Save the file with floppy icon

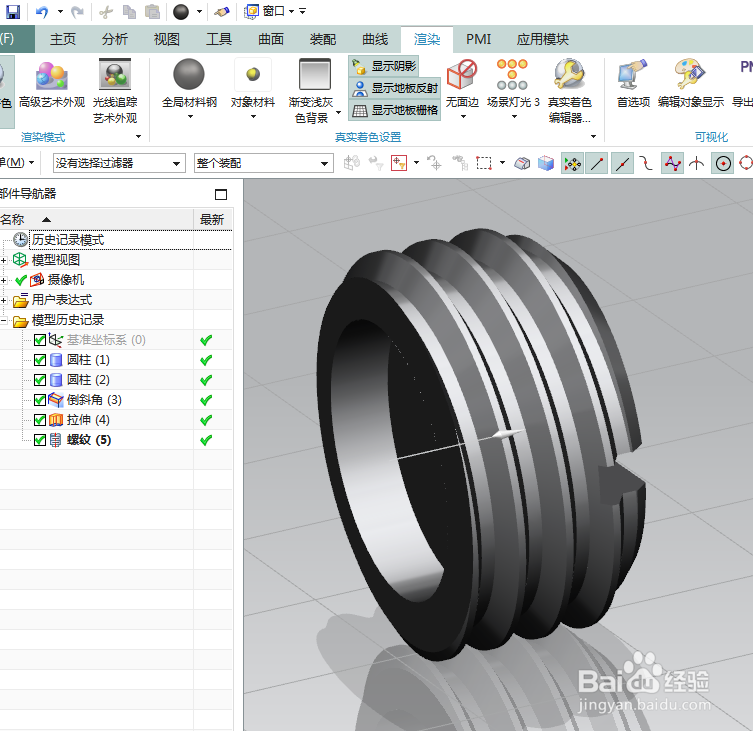click(12, 12)
